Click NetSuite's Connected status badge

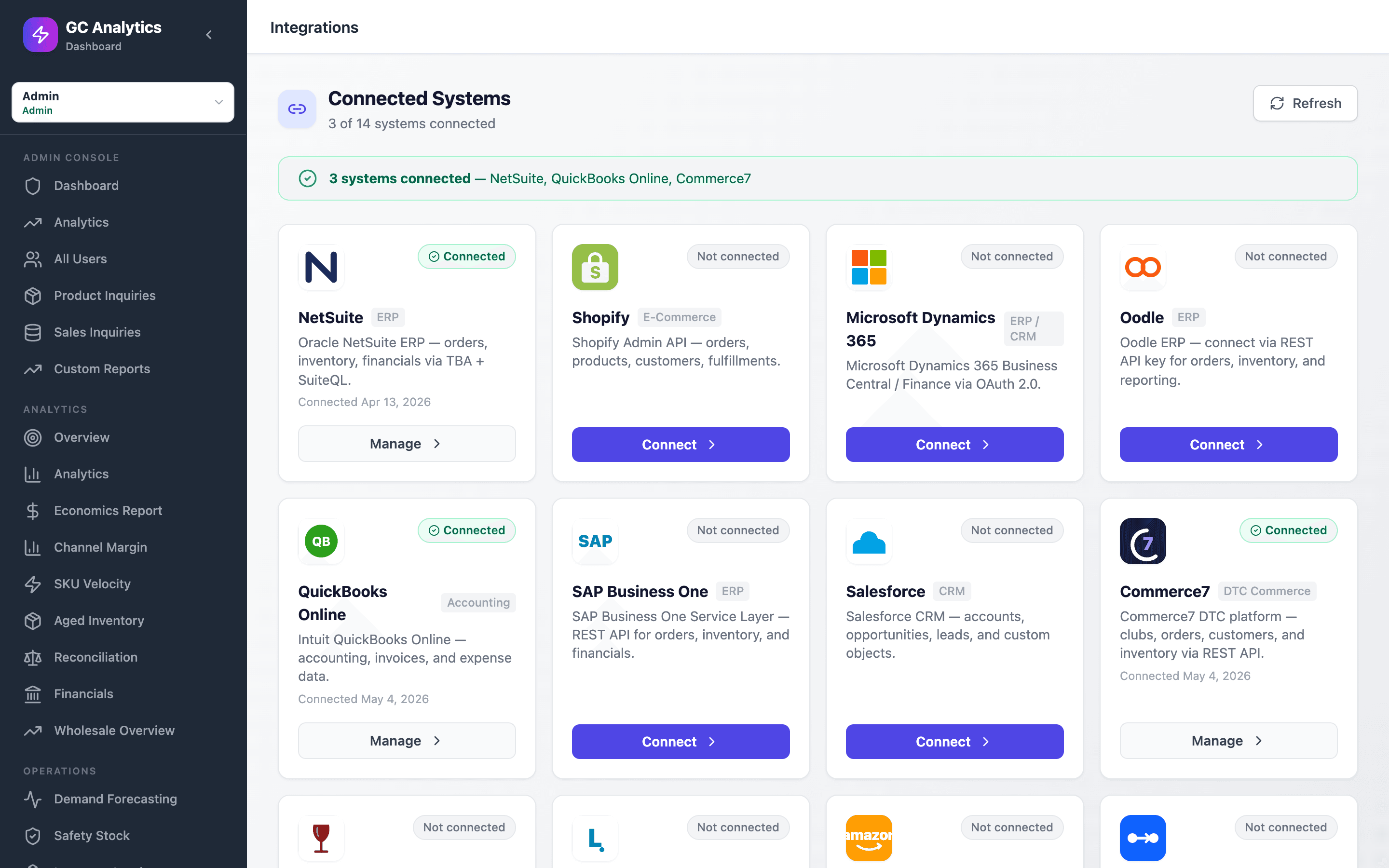[x=466, y=256]
